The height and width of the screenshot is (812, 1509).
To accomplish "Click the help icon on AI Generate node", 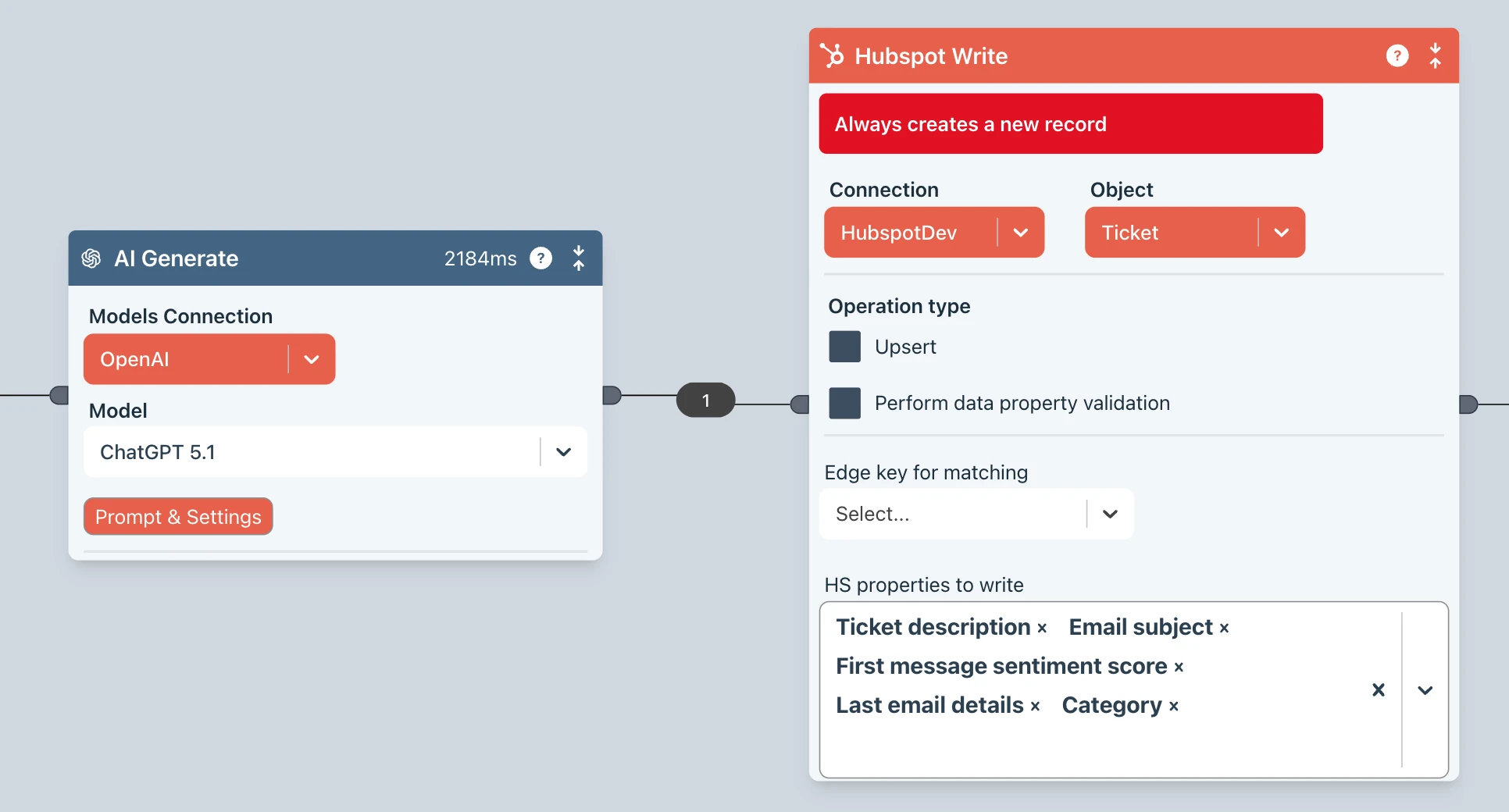I will click(540, 258).
